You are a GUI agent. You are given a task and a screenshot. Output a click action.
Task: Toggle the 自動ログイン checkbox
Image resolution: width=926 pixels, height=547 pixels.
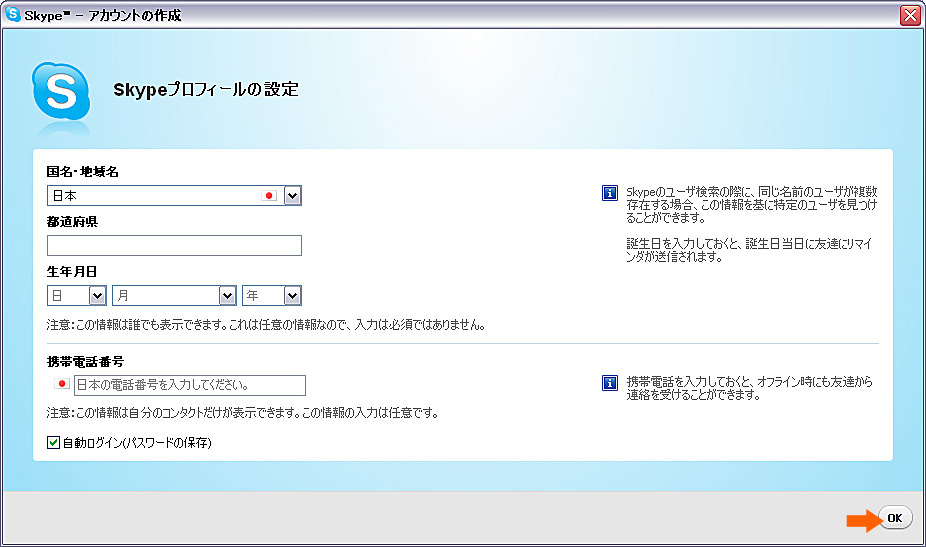click(x=53, y=442)
